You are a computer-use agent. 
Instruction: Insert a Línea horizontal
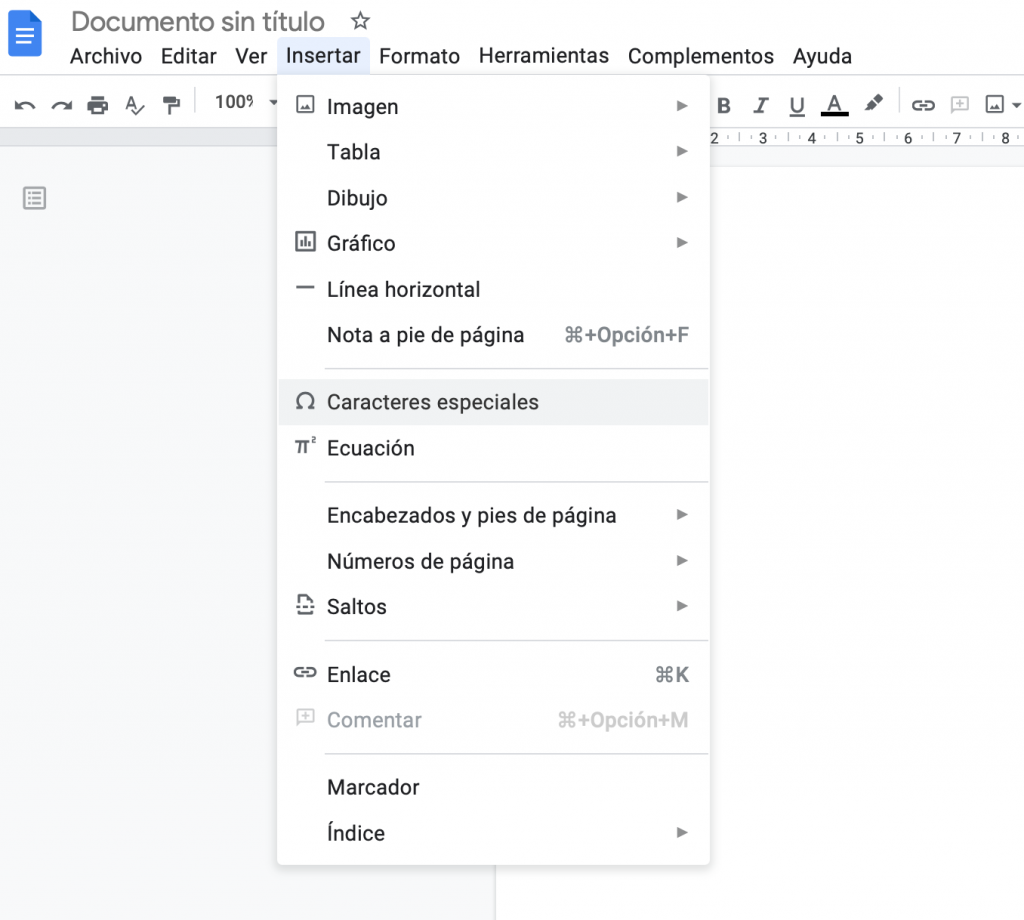tap(403, 289)
